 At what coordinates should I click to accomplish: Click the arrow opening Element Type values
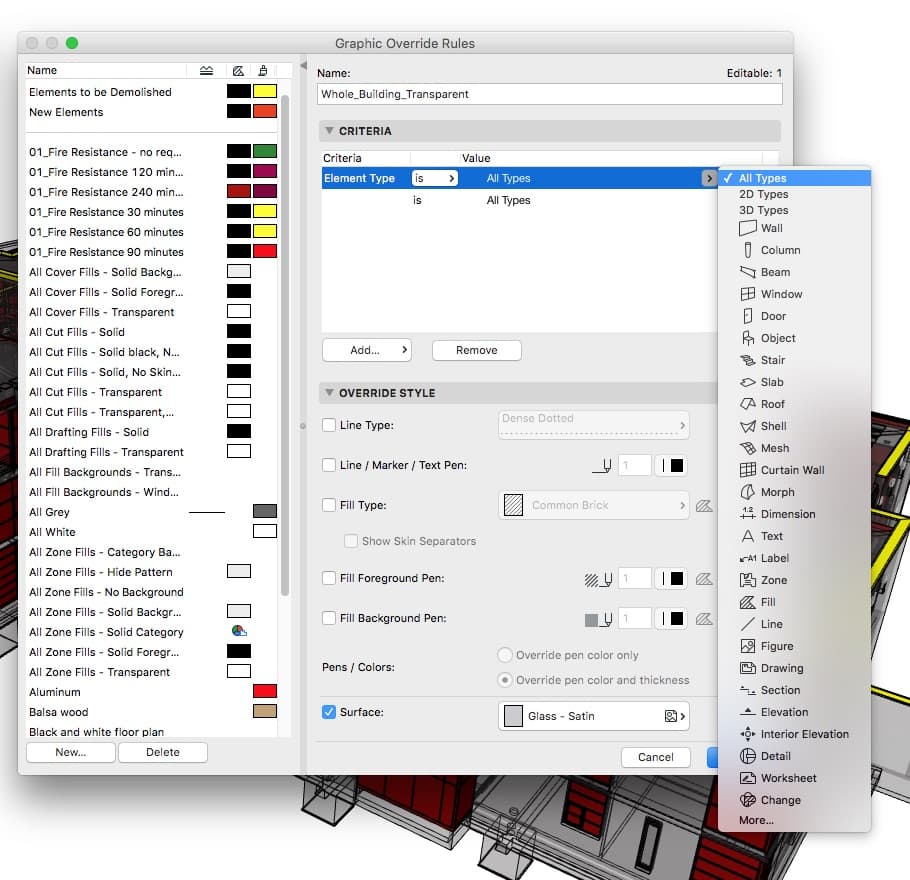click(708, 178)
